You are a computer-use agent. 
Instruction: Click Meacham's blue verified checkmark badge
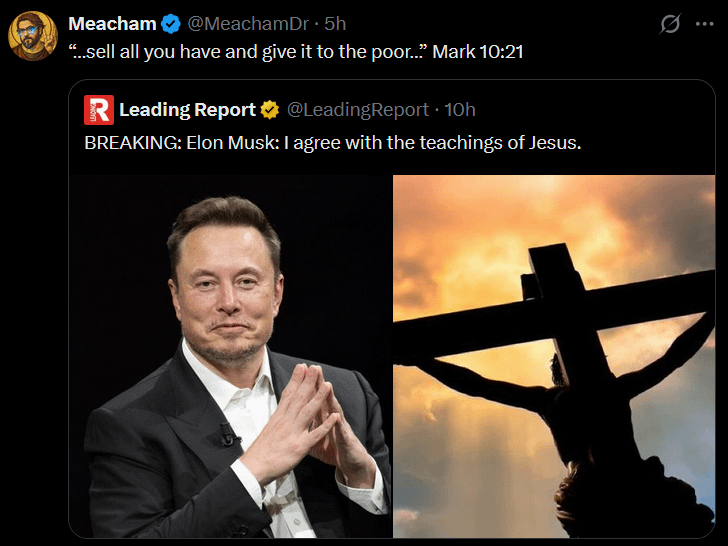point(171,24)
